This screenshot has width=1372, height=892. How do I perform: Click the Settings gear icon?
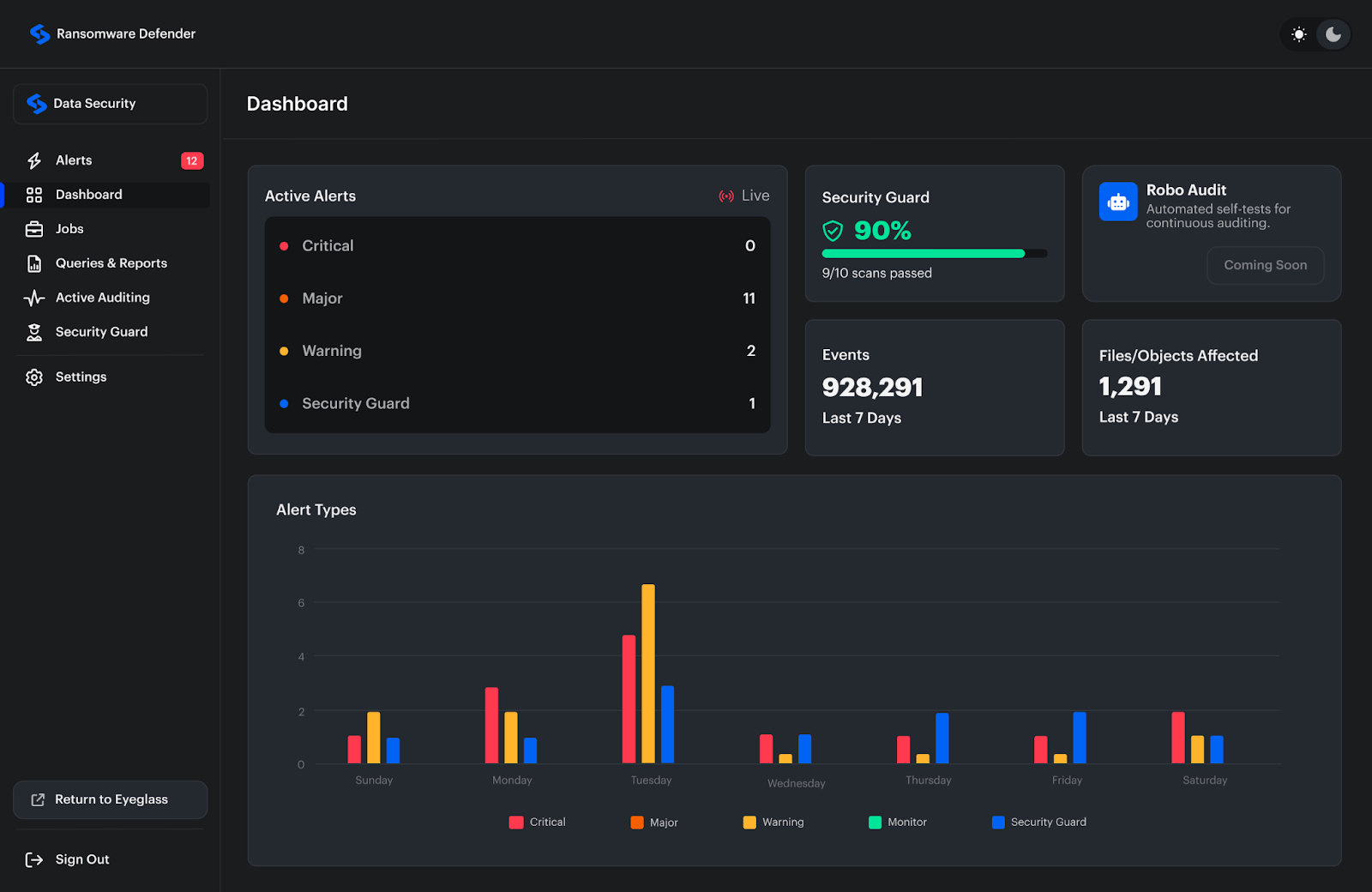(x=34, y=377)
